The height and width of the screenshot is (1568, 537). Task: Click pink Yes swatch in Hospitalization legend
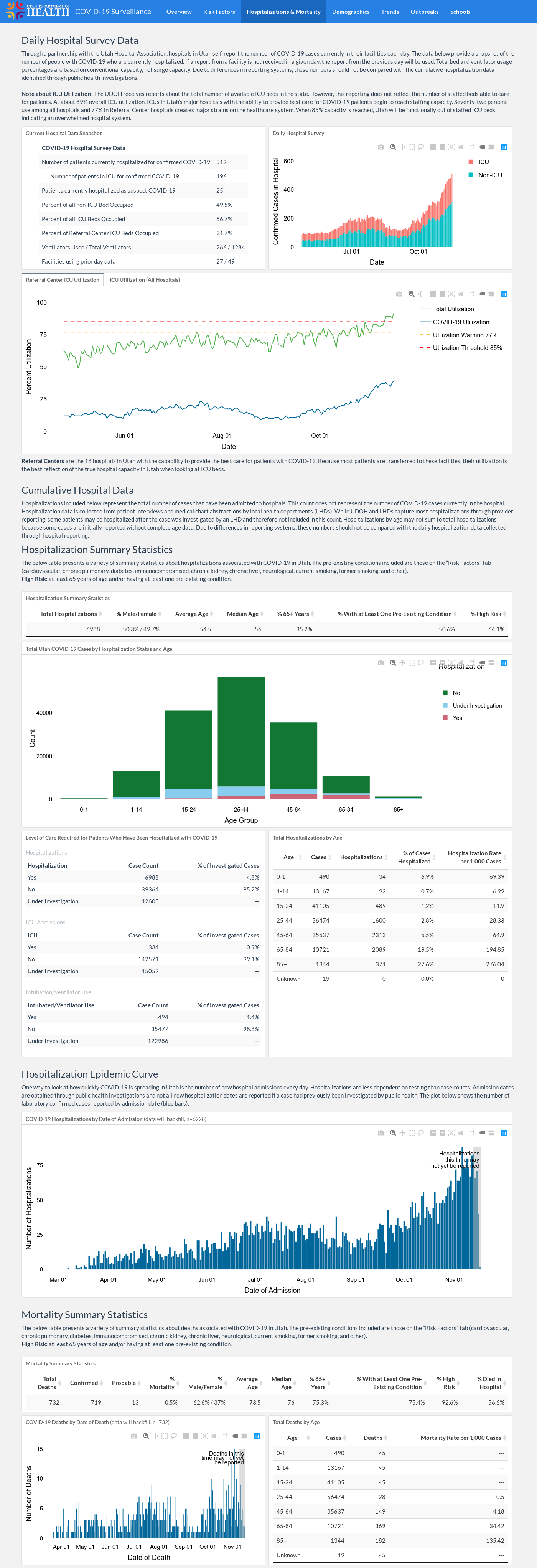(x=445, y=718)
